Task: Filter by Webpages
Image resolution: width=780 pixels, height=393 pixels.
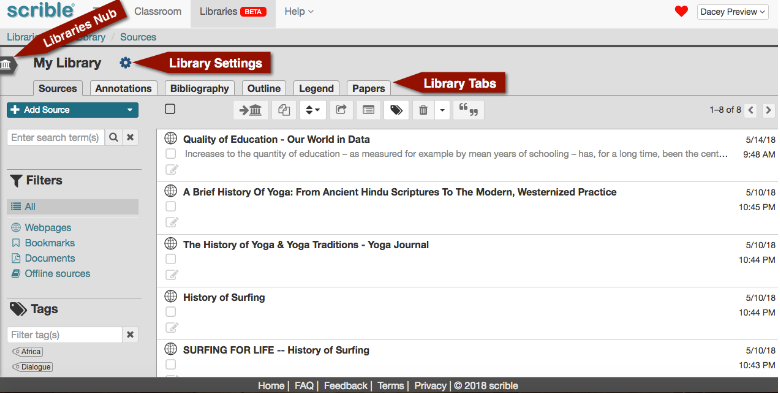Action: [x=48, y=227]
